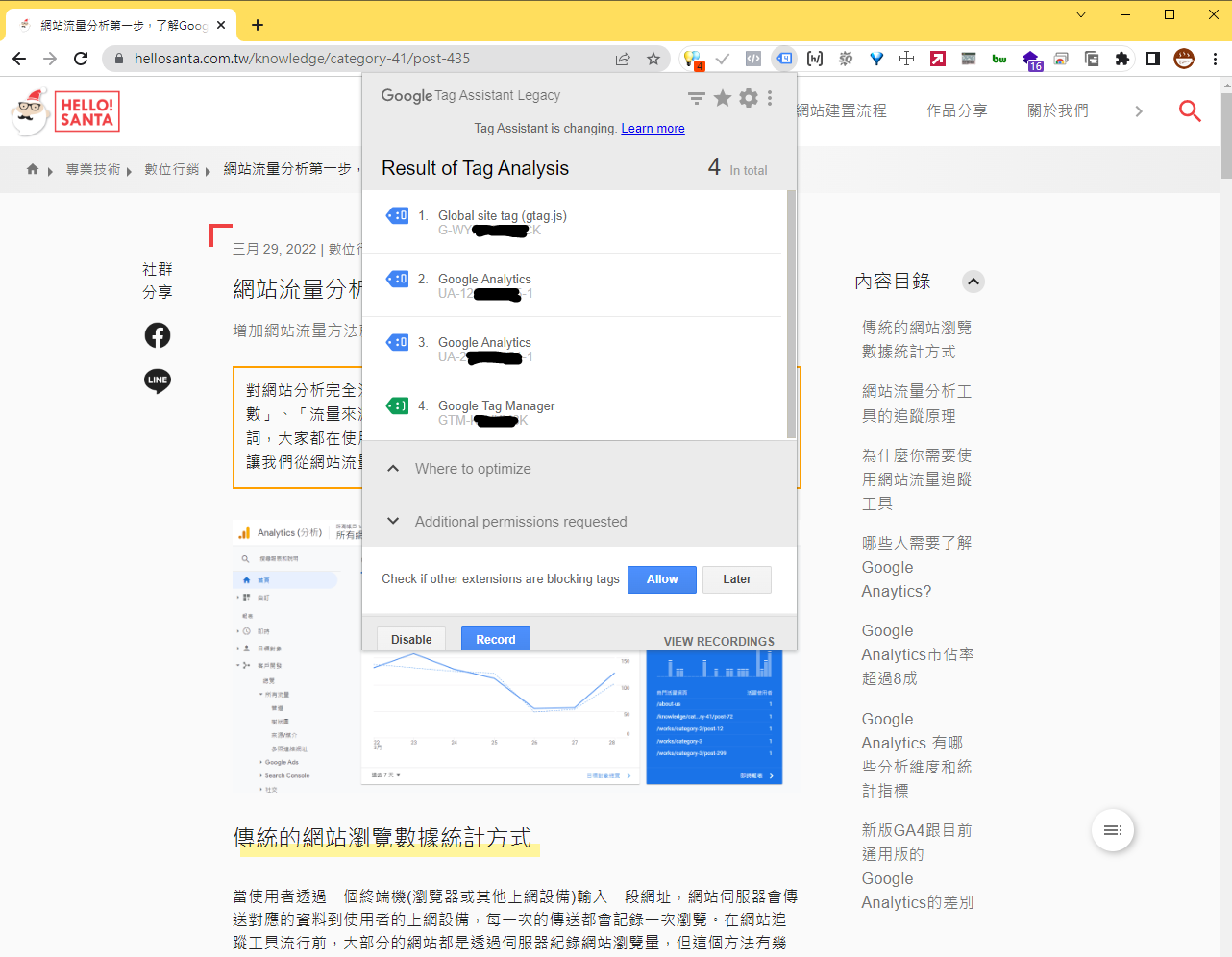Click the star icon in Tag Assistant header
The width and height of the screenshot is (1232, 957).
point(723,97)
